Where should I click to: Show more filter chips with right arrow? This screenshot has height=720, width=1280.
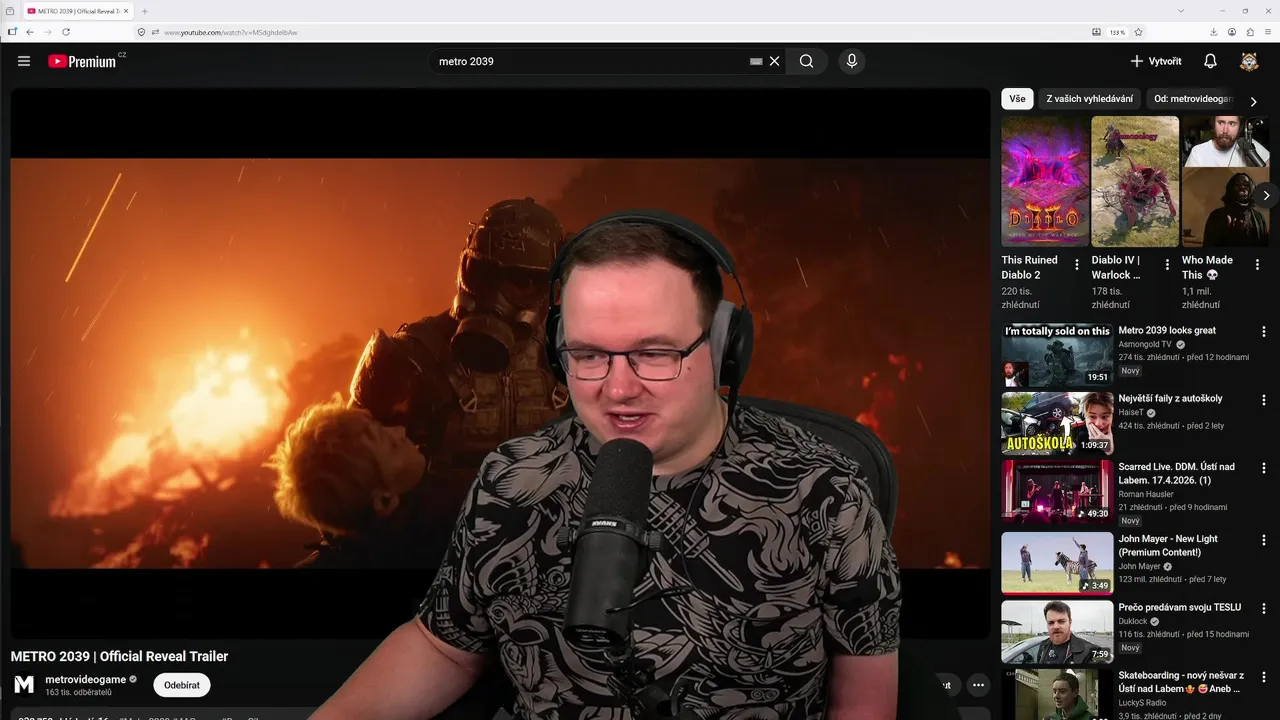pos(1253,101)
